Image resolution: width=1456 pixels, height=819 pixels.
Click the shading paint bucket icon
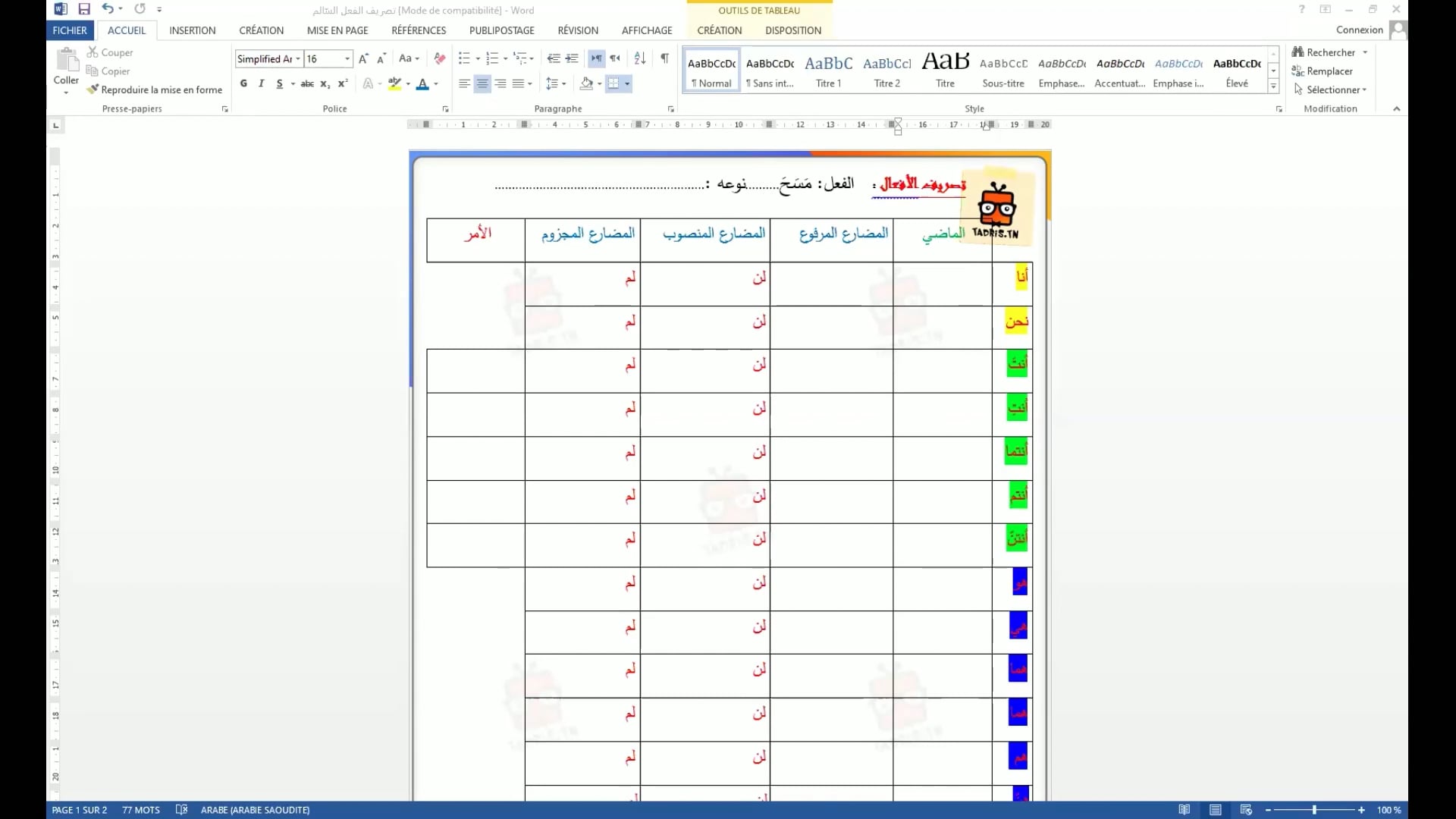(586, 83)
